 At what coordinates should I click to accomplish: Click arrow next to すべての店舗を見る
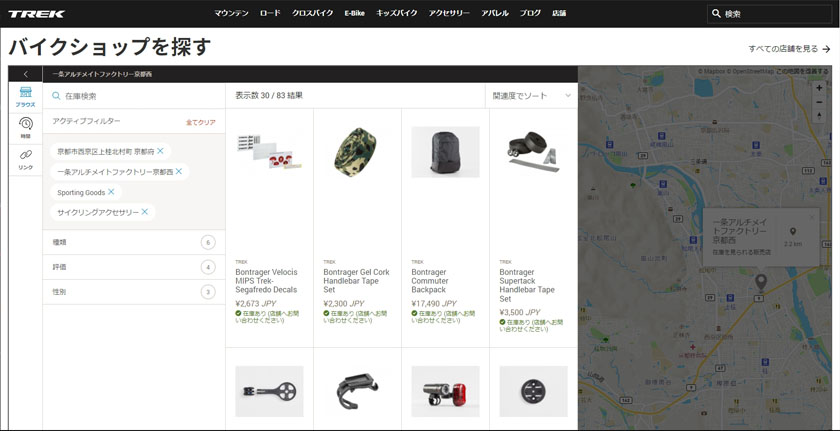826,49
